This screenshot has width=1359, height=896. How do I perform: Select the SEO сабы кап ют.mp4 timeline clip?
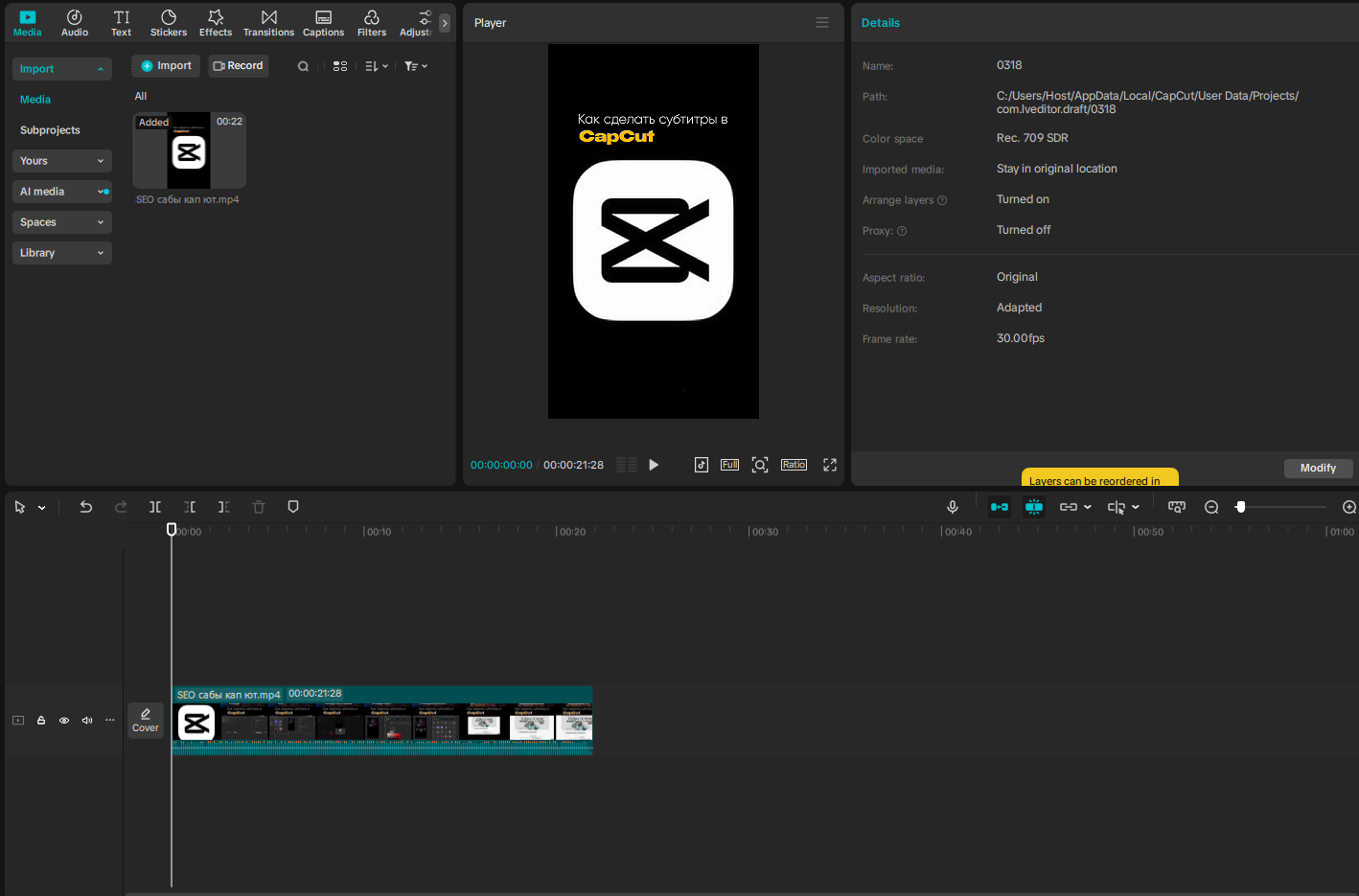pos(382,721)
